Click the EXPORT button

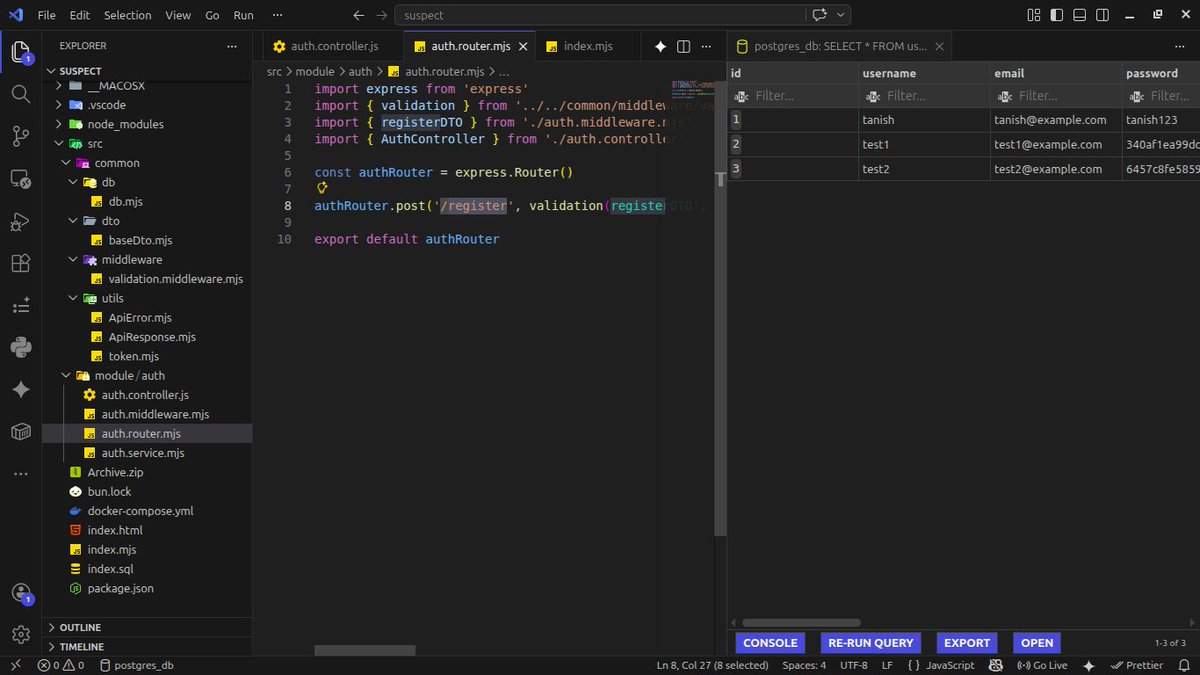point(967,643)
